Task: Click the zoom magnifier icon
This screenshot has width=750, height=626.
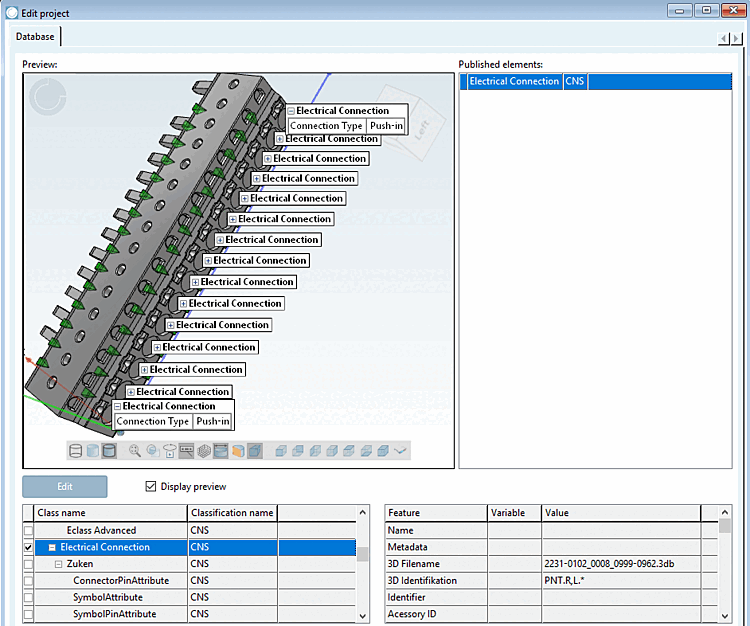Action: pyautogui.click(x=135, y=451)
